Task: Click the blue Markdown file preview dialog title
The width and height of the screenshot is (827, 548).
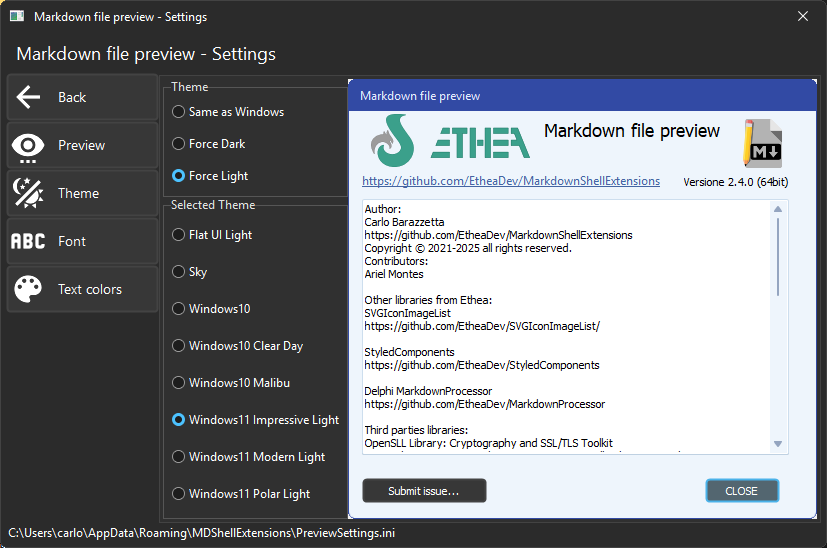Action: (x=420, y=96)
